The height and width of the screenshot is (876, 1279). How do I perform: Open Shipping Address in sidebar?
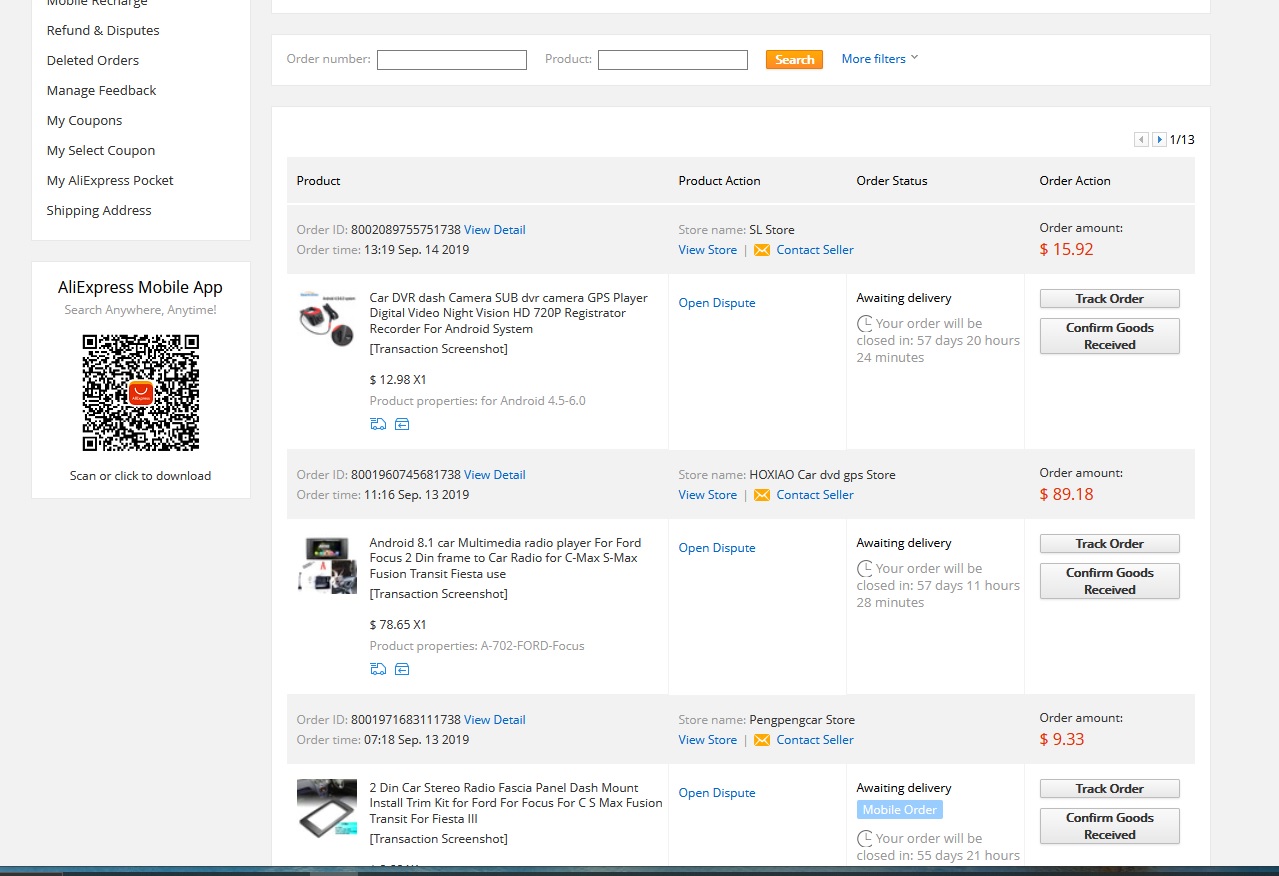coord(99,210)
